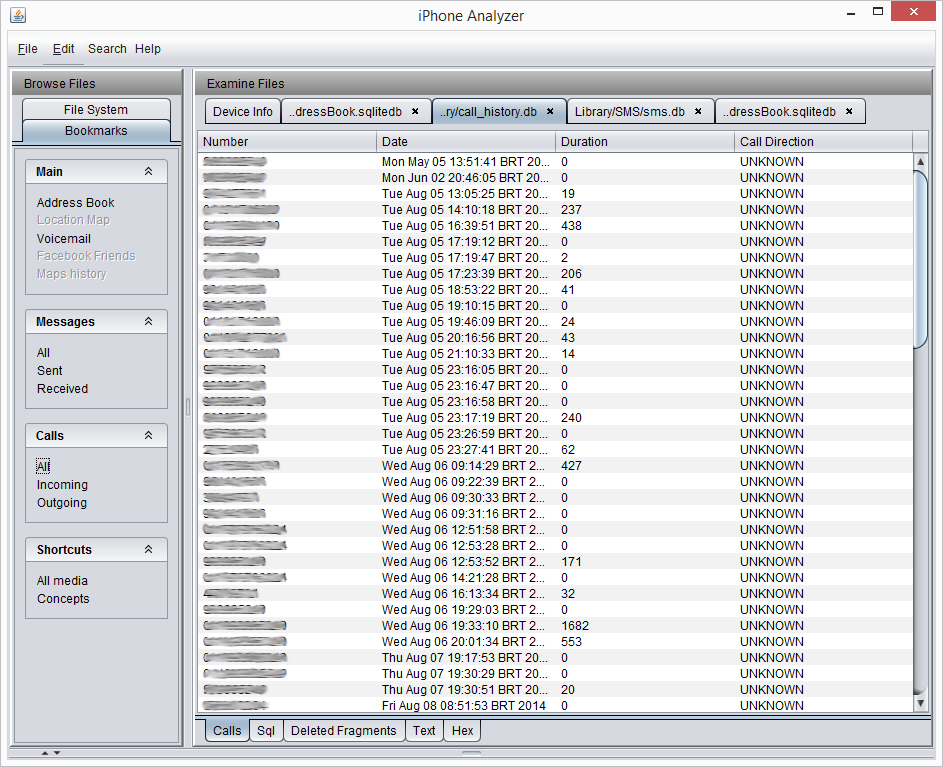Viewport: 943px width, 767px height.
Task: Show All under Messages
Action: (x=43, y=353)
